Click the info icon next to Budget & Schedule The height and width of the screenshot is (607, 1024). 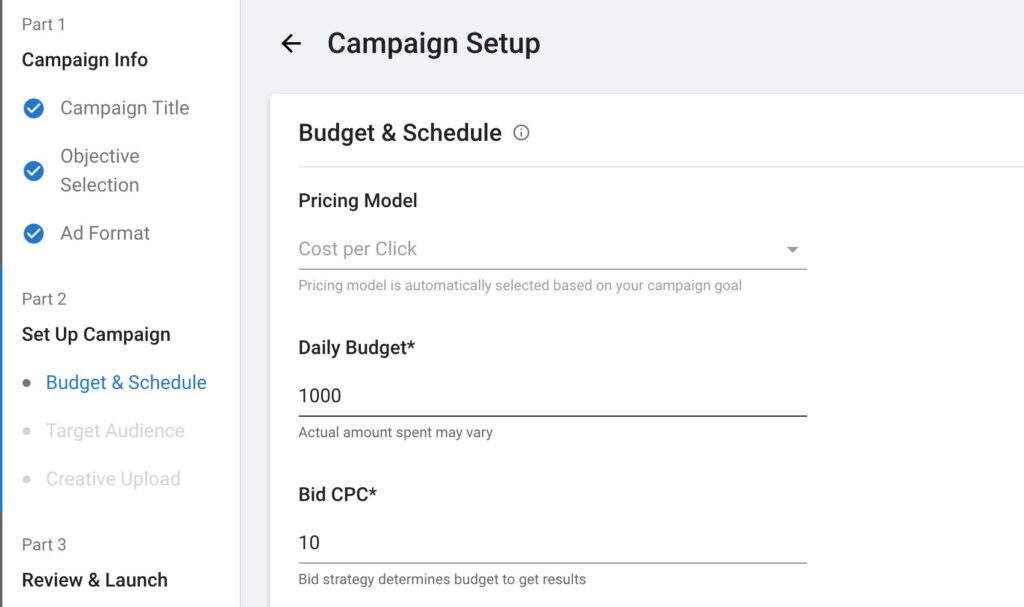pyautogui.click(x=520, y=132)
